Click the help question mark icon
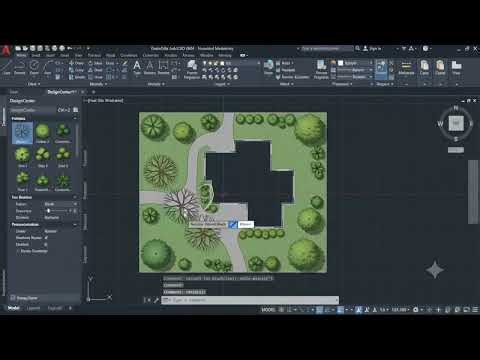 [426, 48]
